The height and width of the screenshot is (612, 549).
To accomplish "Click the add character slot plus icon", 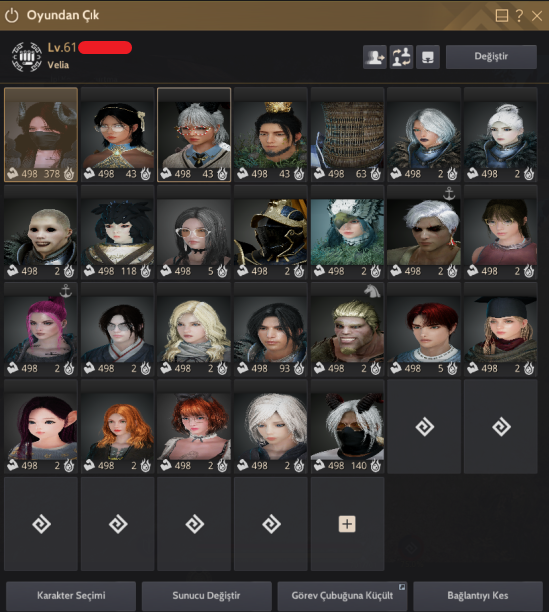I will (347, 524).
